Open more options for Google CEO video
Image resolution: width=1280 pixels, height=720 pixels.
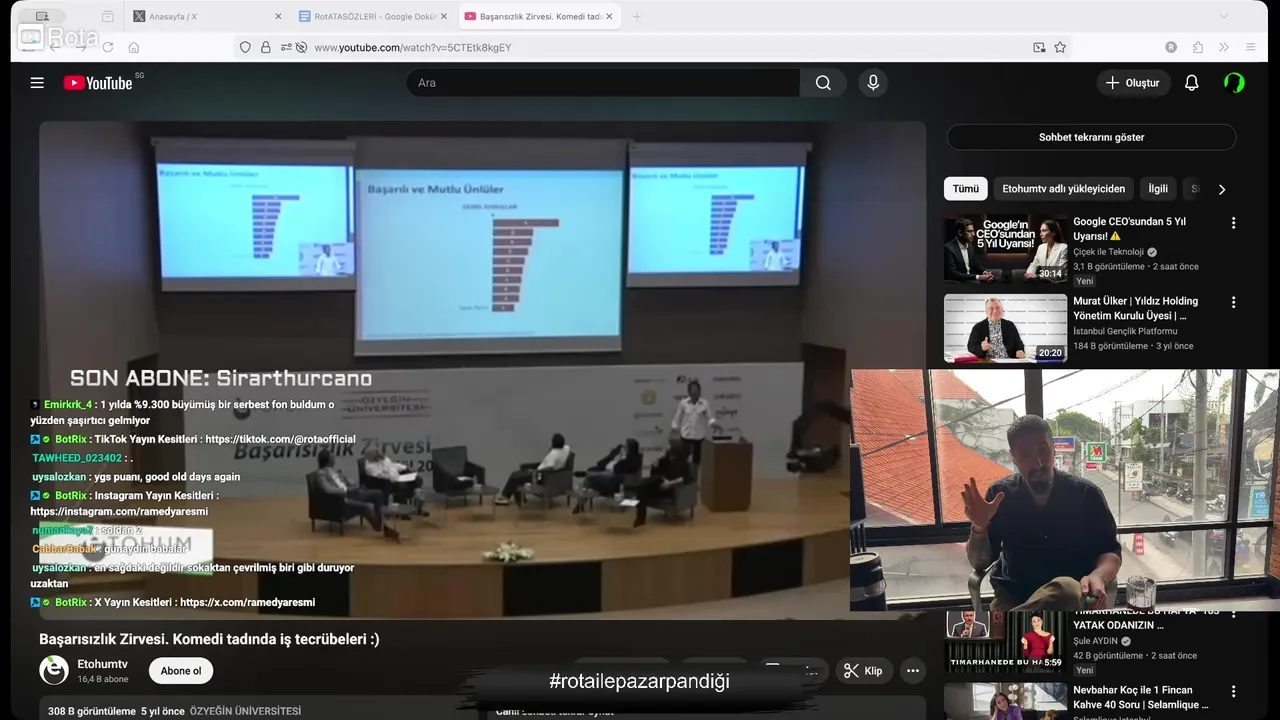click(1233, 223)
